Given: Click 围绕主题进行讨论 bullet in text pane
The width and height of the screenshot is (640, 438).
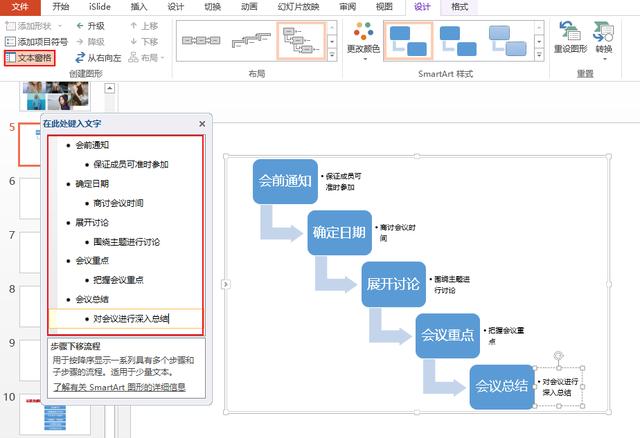Looking at the screenshot, I should click(x=127, y=242).
